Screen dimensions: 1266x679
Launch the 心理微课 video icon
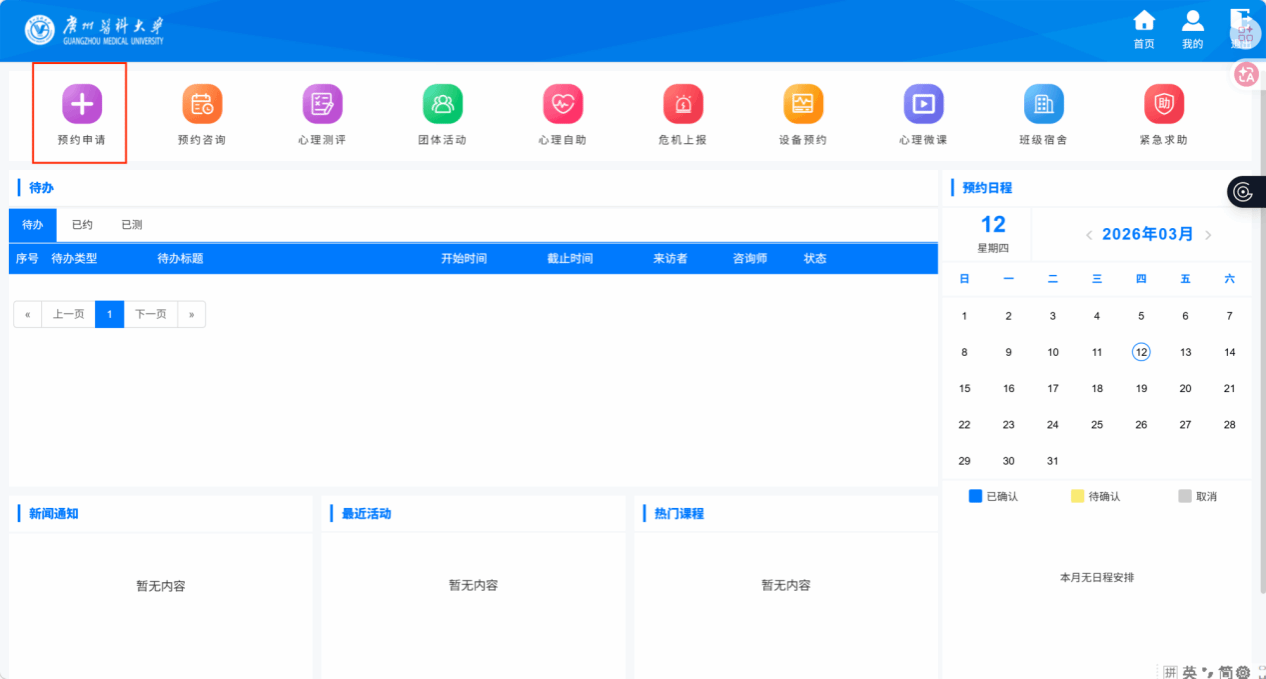click(x=923, y=104)
